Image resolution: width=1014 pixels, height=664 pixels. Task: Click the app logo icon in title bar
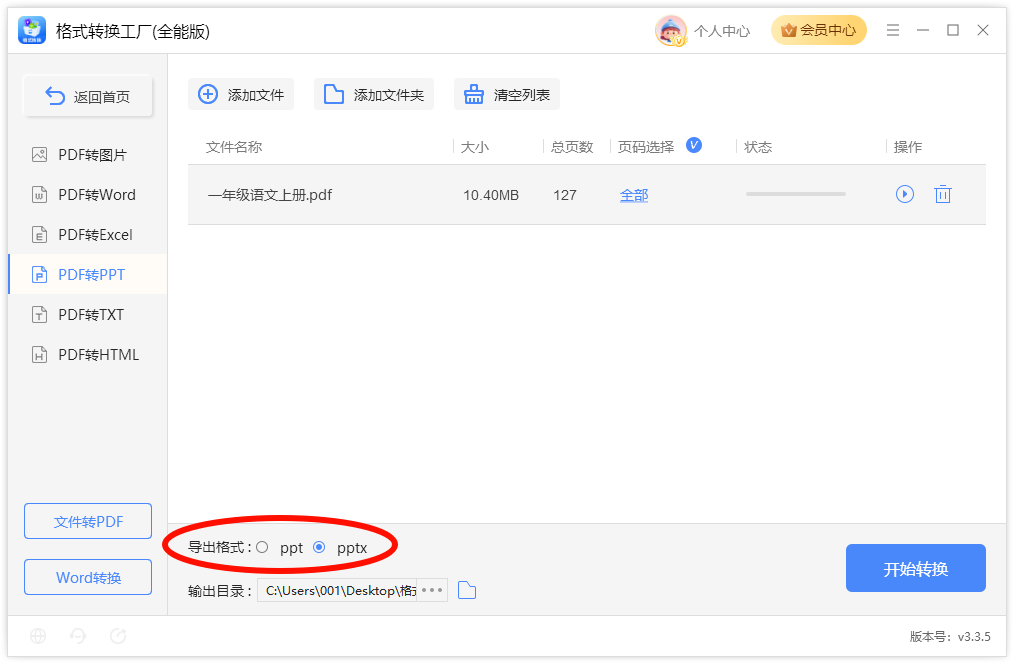tap(32, 30)
